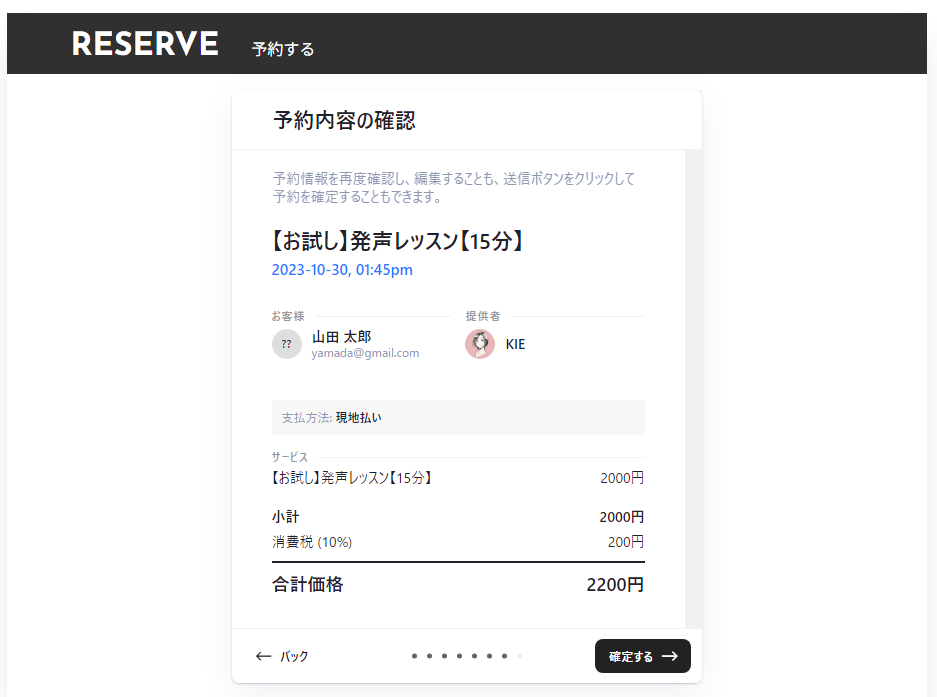This screenshot has height=697, width=937.
Task: Click the provider name KIE
Action: [x=515, y=344]
